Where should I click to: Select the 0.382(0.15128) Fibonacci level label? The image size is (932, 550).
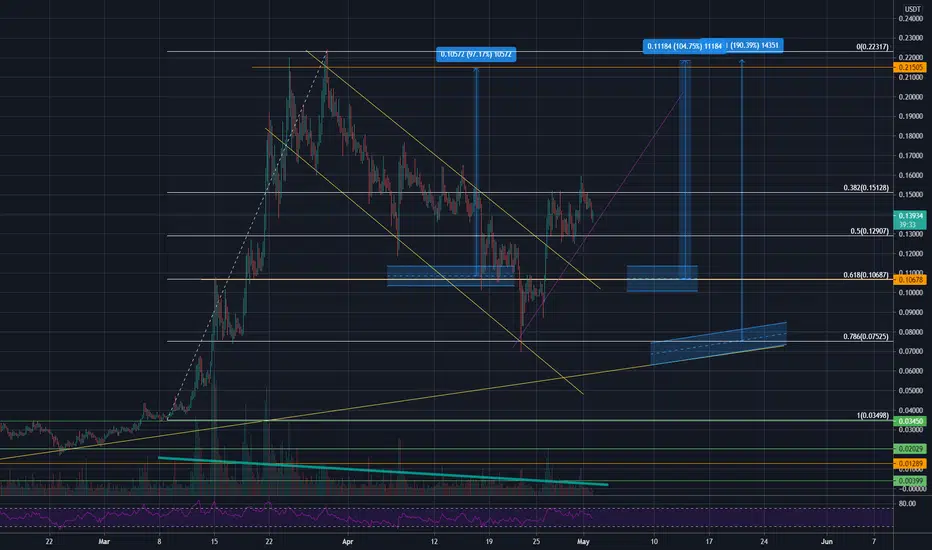click(x=865, y=188)
